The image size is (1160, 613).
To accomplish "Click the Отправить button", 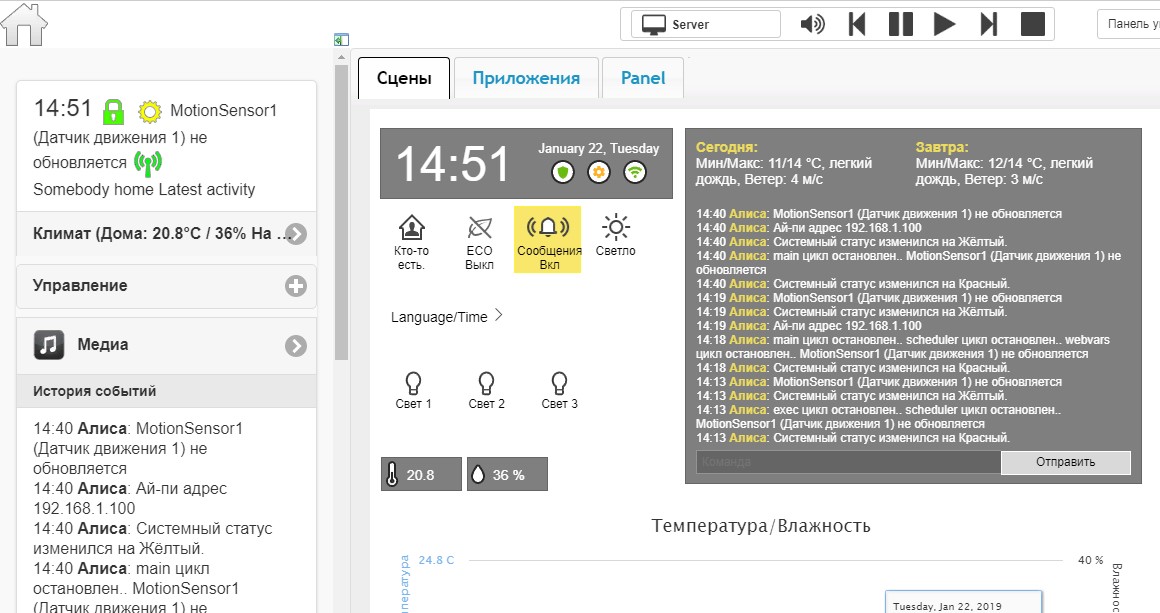I will [1065, 462].
